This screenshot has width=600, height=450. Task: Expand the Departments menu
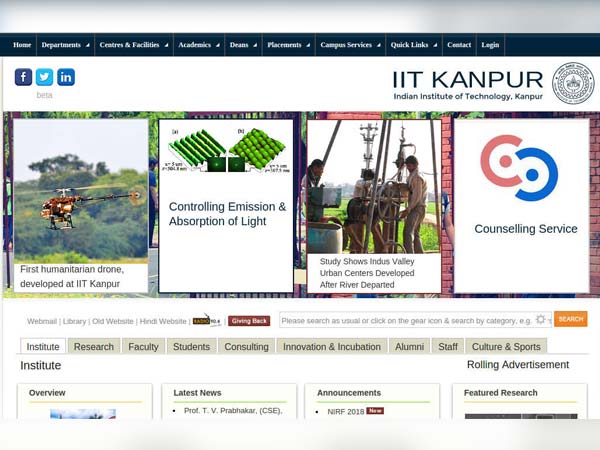coord(65,45)
